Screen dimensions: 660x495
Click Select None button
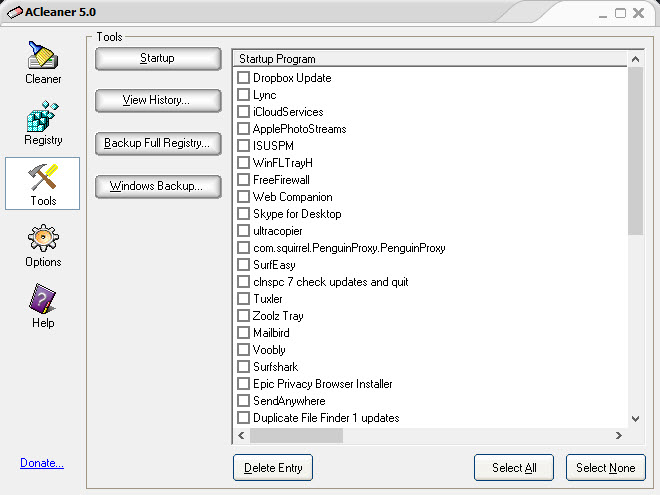click(x=606, y=467)
